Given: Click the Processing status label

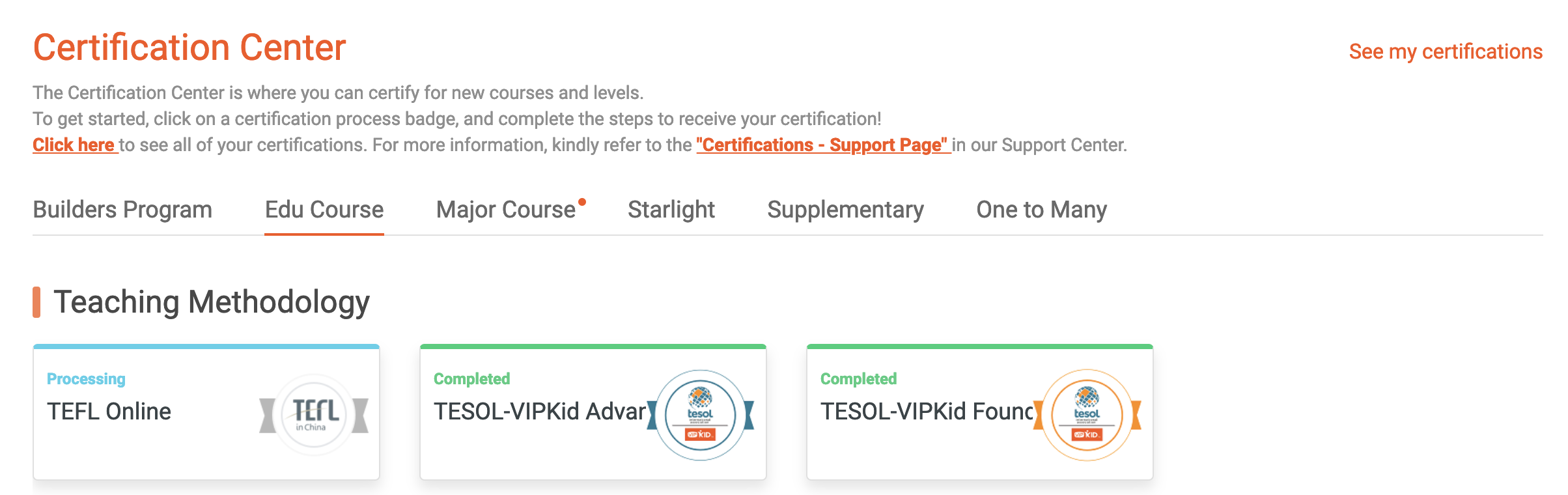Looking at the screenshot, I should click(86, 379).
